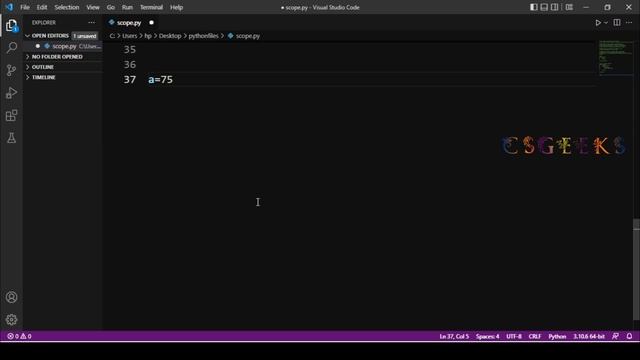Click the Desktop breadcrumb
Screen dimensions: 640x360
point(170,36)
